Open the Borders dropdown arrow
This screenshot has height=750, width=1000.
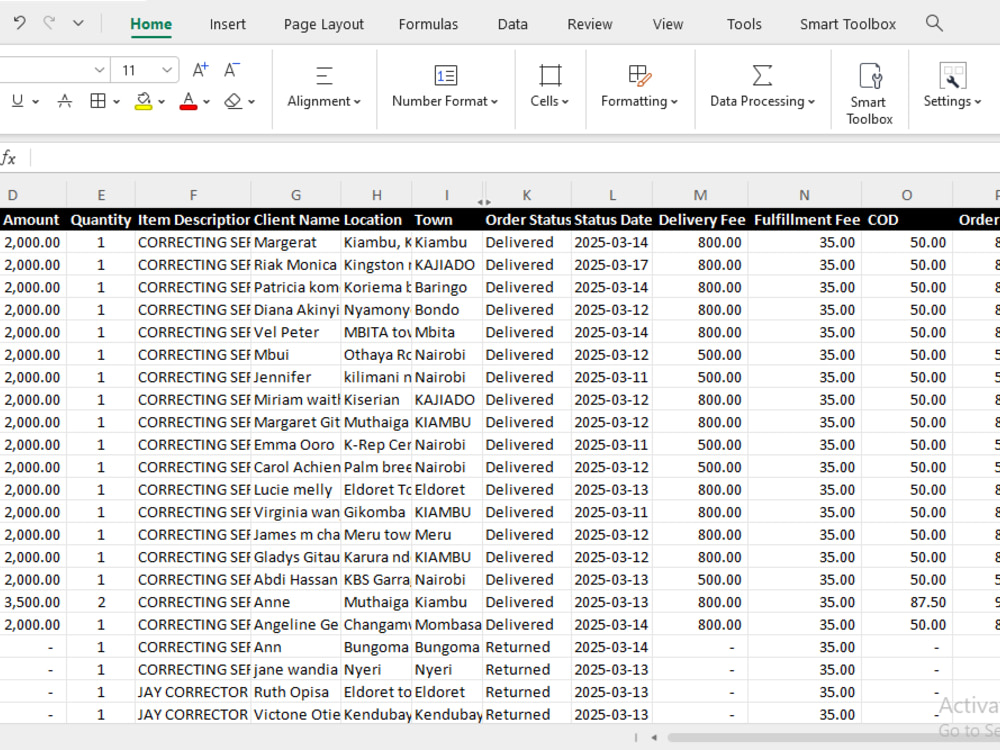point(116,101)
